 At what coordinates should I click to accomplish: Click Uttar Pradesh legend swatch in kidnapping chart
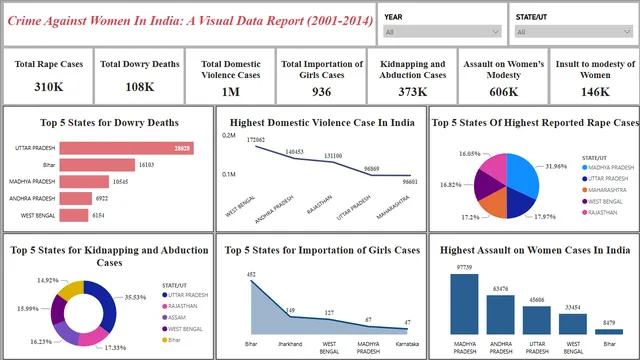(164, 295)
